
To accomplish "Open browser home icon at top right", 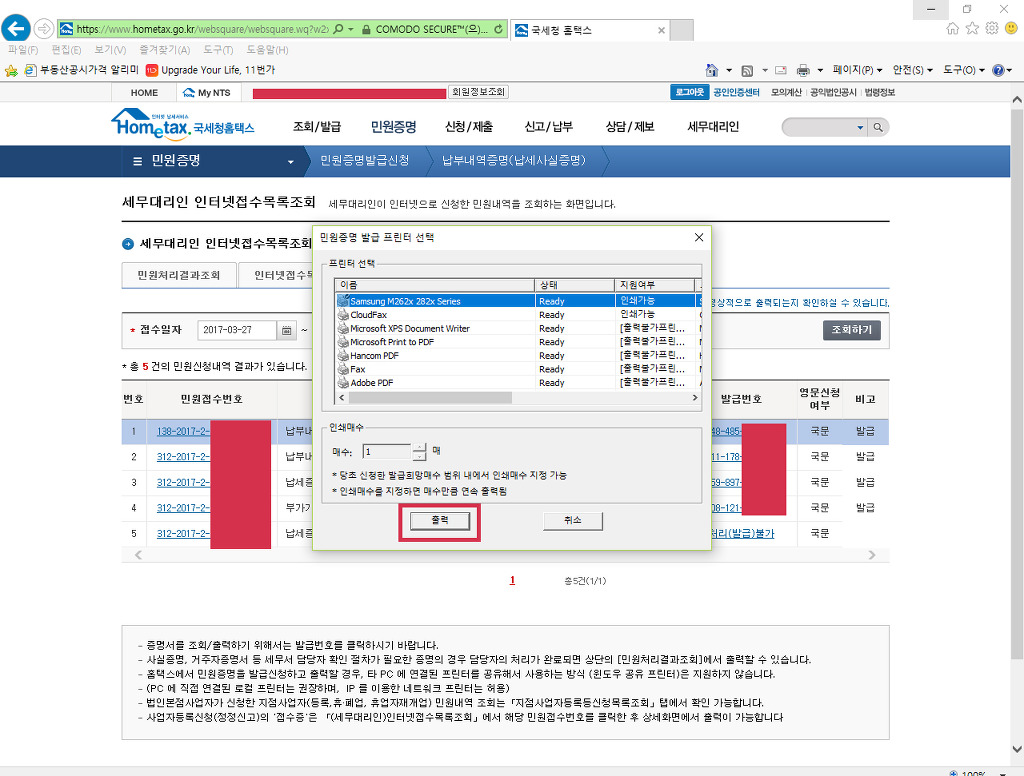I will tap(953, 28).
